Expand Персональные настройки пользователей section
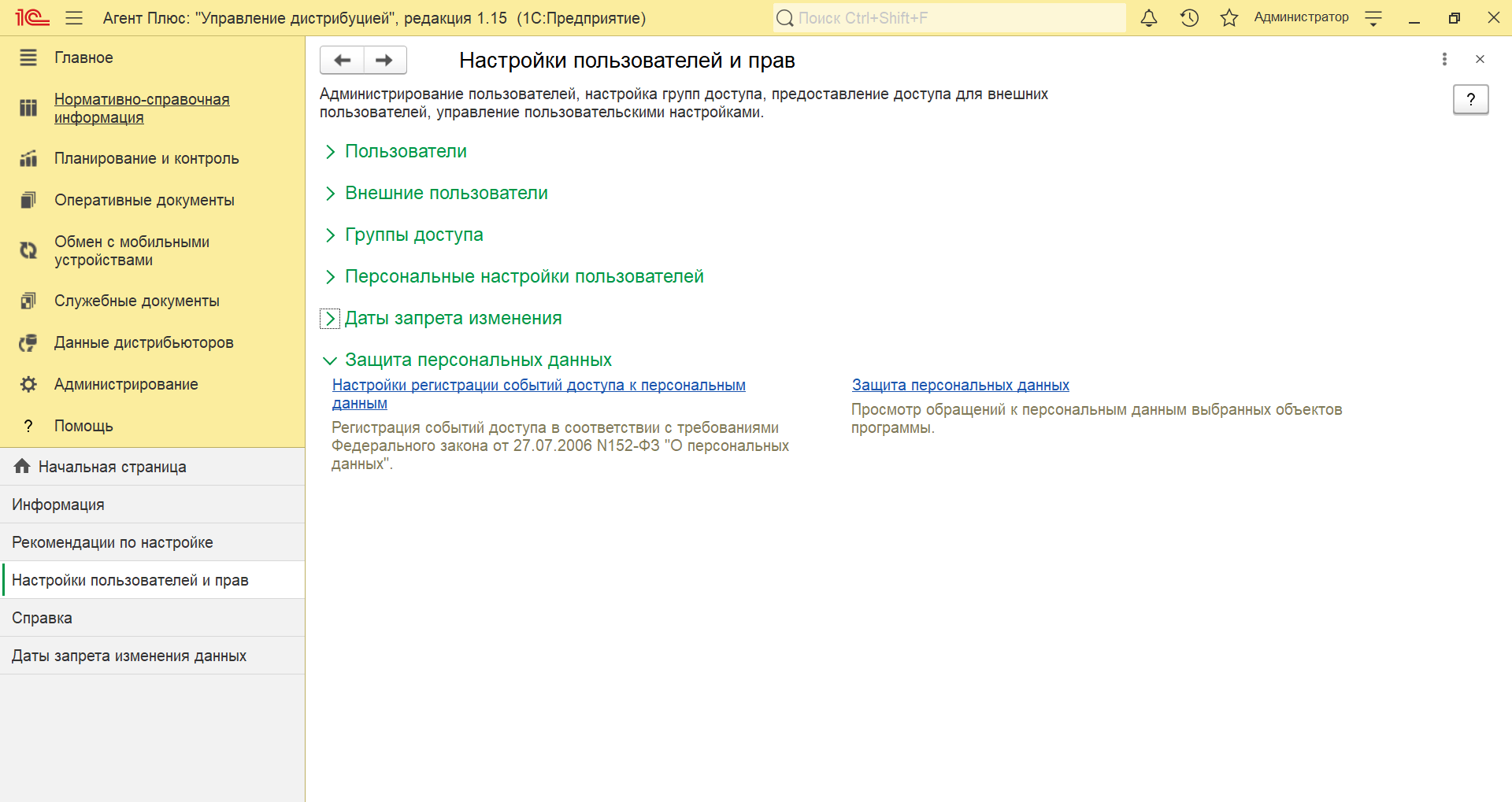Screen dimensions: 1512x802 coord(524,276)
